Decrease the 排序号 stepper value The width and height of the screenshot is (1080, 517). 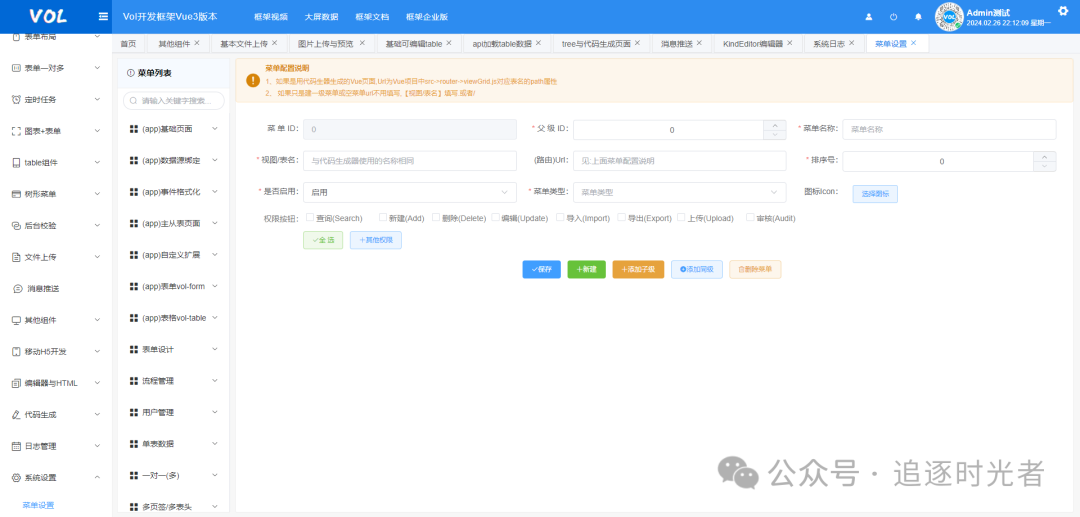tap(1044, 166)
